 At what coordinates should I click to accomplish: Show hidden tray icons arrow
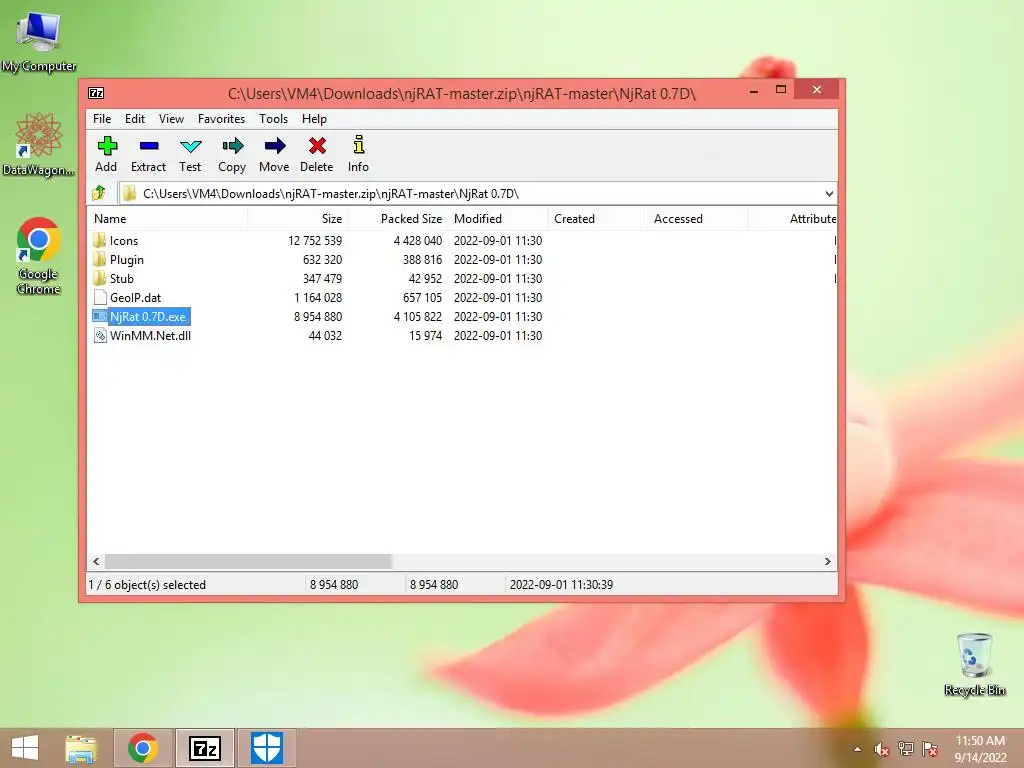coord(857,749)
